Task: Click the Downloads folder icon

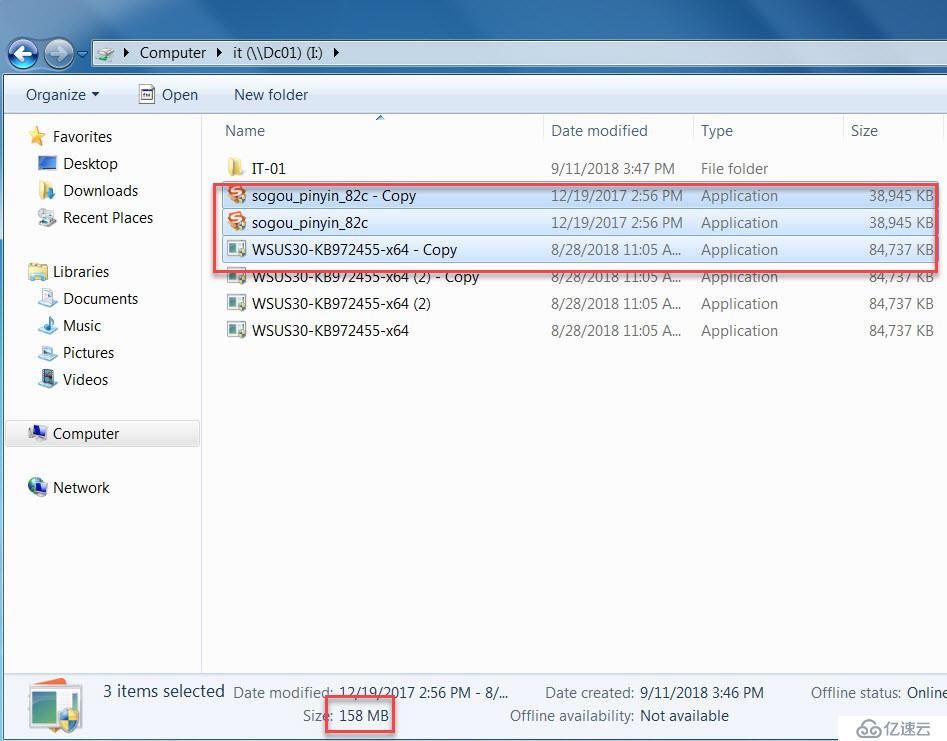Action: pos(47,190)
